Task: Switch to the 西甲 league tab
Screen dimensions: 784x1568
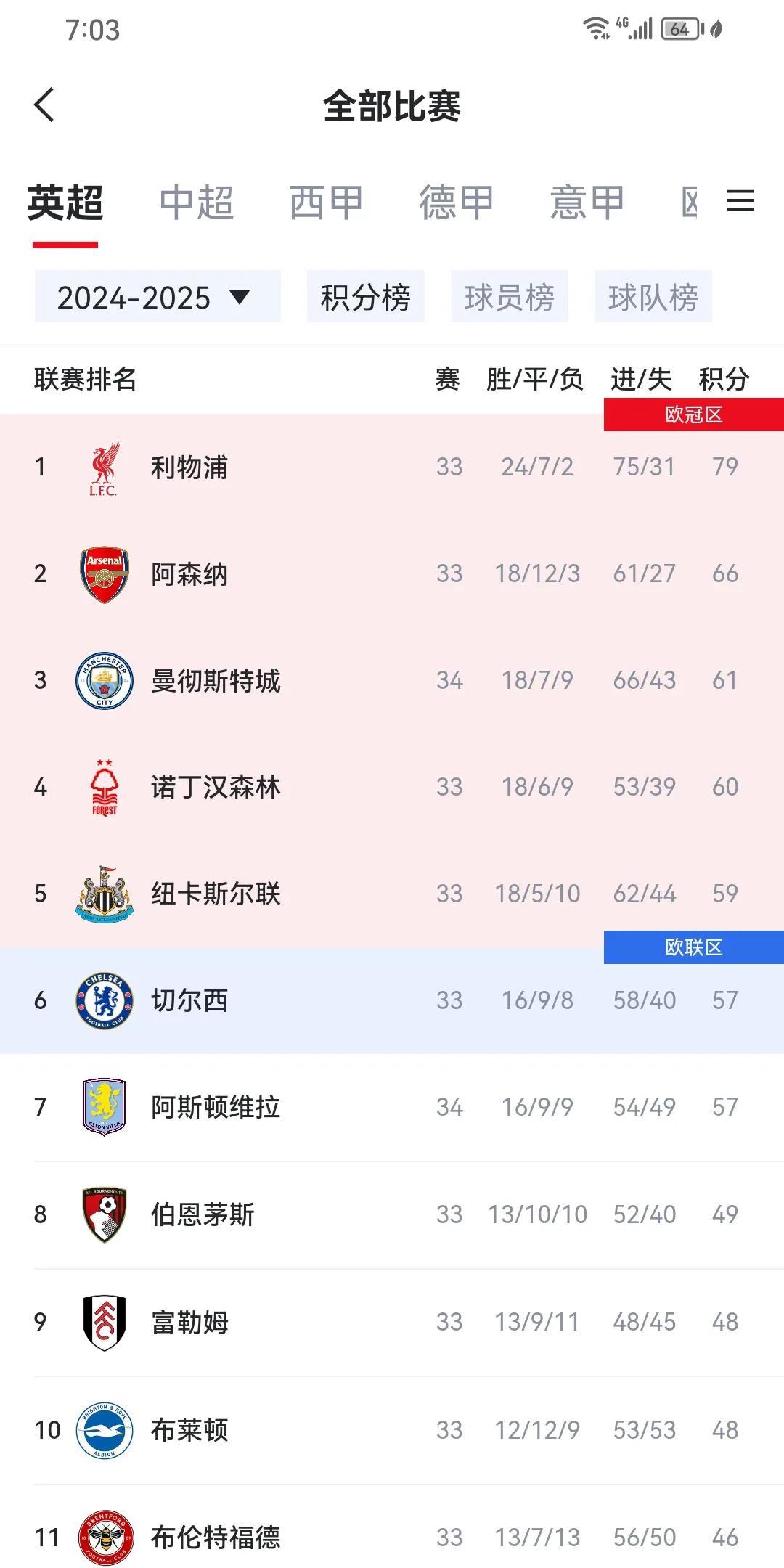Action: click(x=326, y=202)
